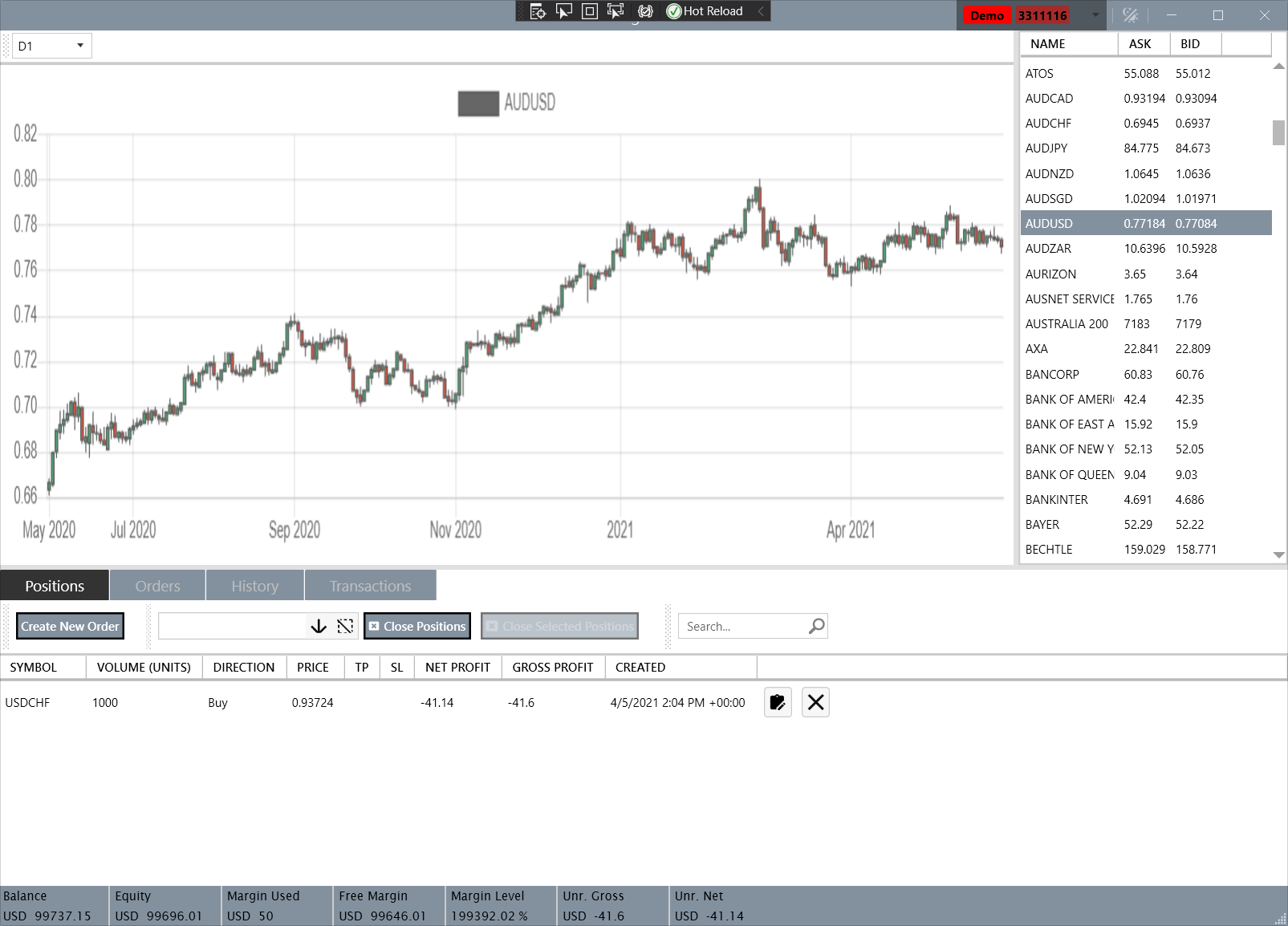
Task: Switch to the Orders tab
Action: tap(157, 586)
